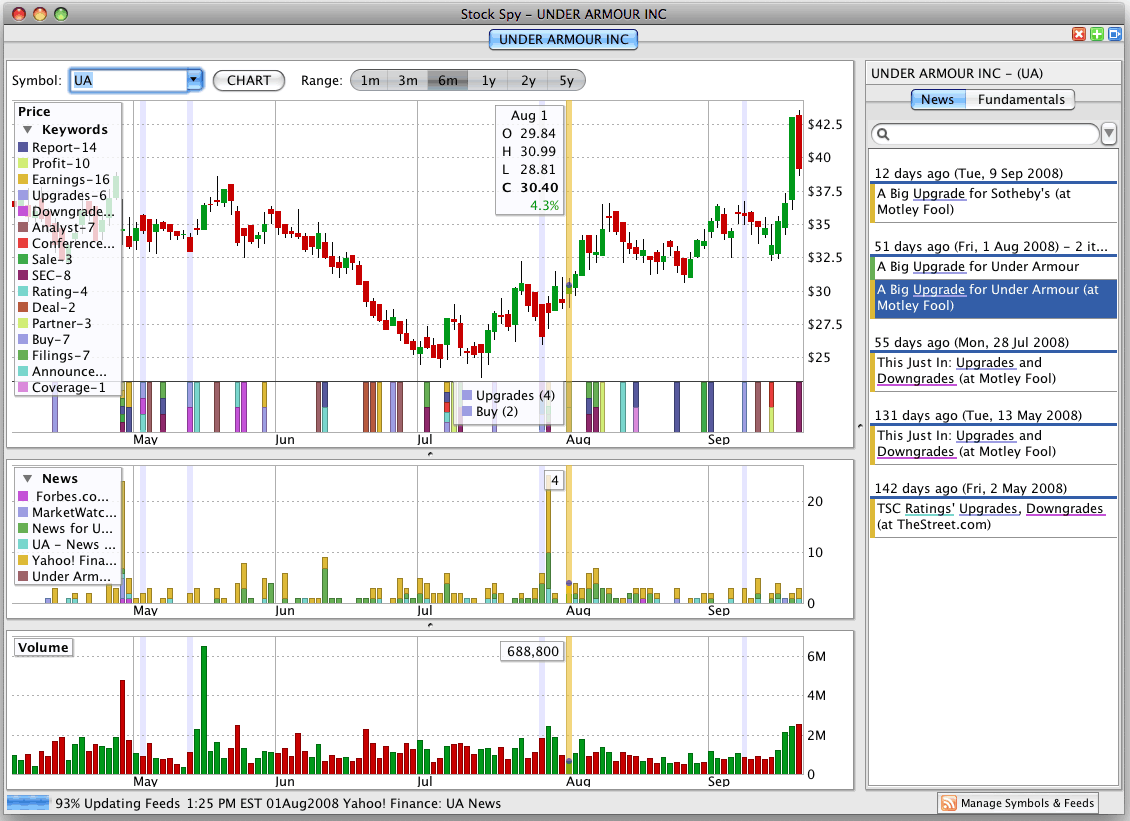Select the 6m range
1130x821 pixels.
[448, 81]
